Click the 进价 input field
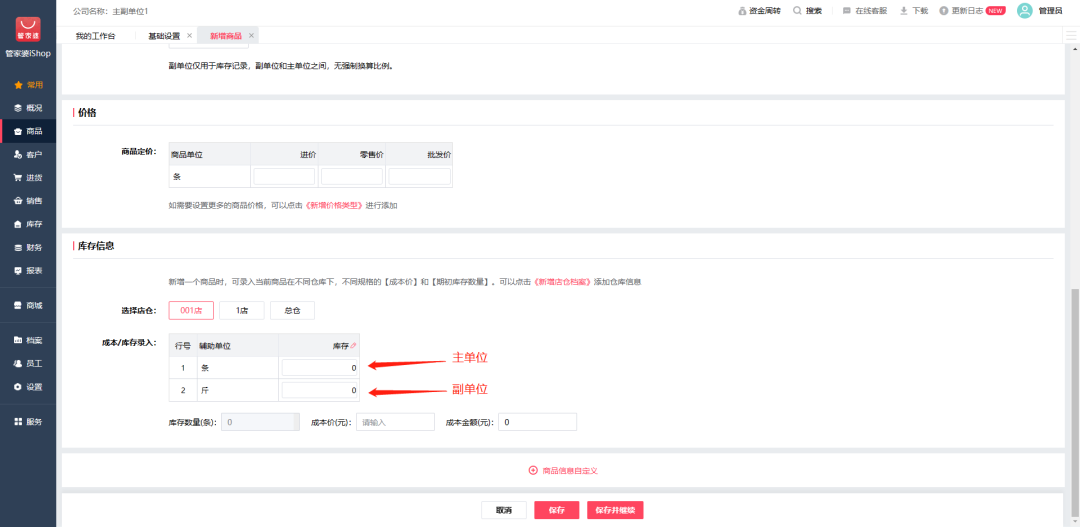 284,177
